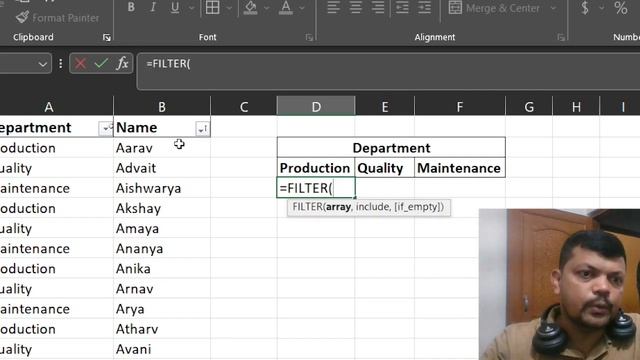Toggle Underline formatting
Image resolution: width=640 pixels, height=360 pixels.
tap(175, 7)
